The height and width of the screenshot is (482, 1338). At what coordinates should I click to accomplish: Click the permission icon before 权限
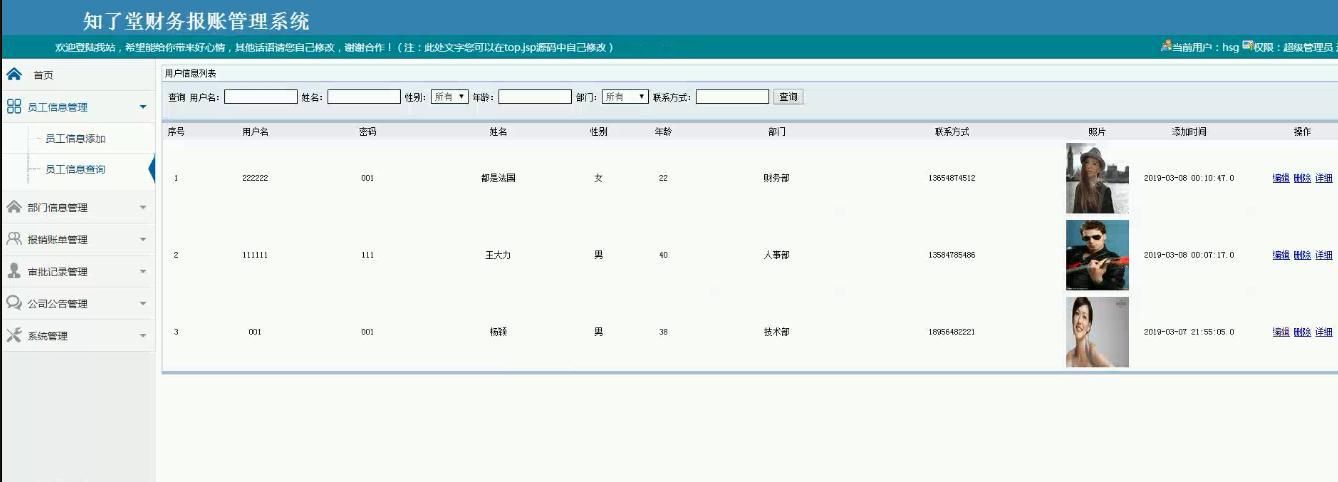coord(1248,46)
